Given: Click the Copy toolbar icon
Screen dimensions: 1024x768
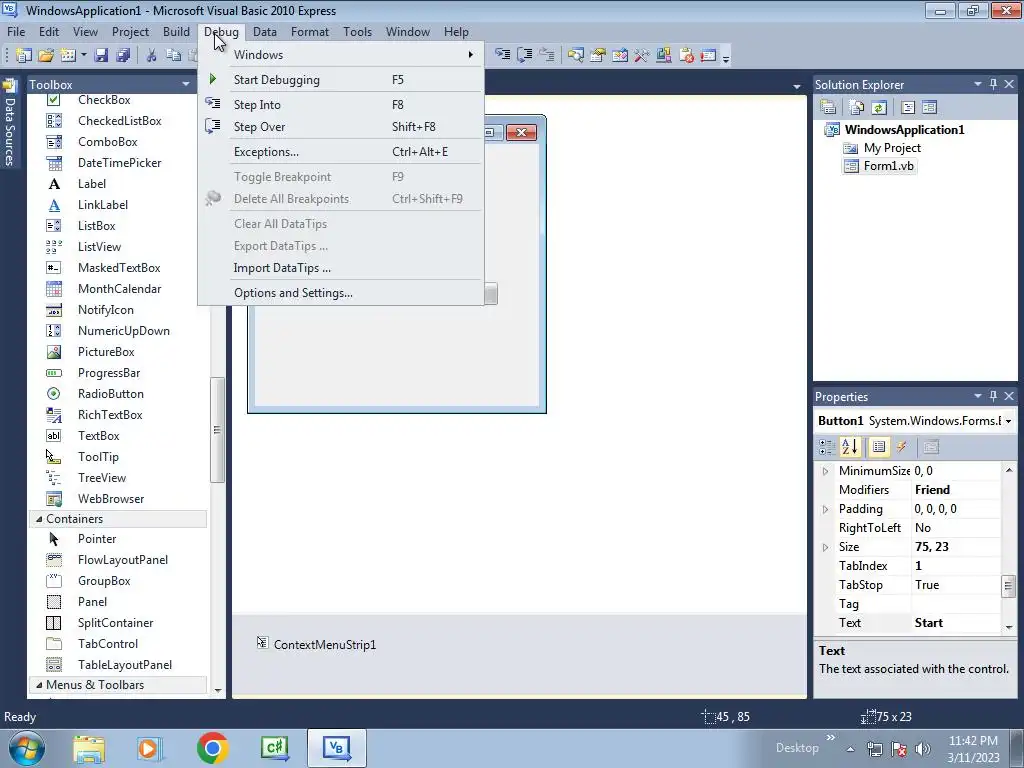Looking at the screenshot, I should coord(173,56).
